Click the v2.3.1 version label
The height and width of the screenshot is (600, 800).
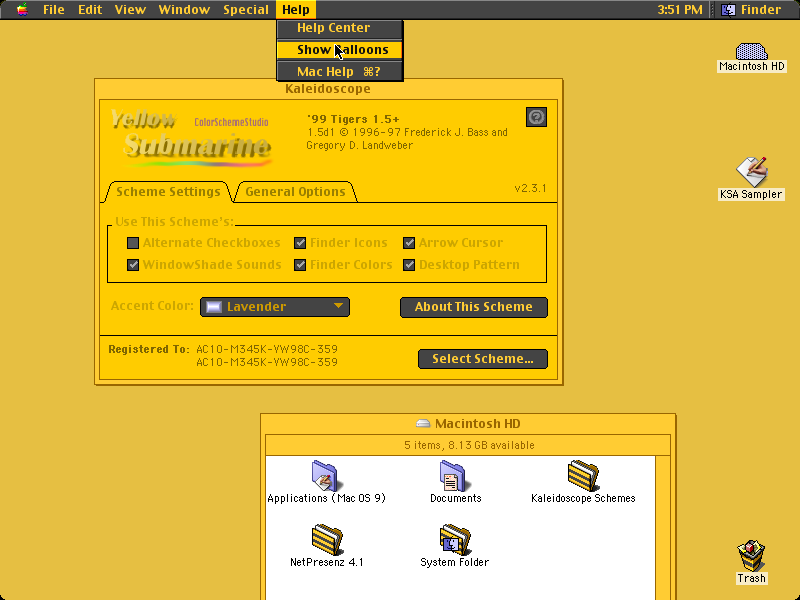(x=531, y=188)
